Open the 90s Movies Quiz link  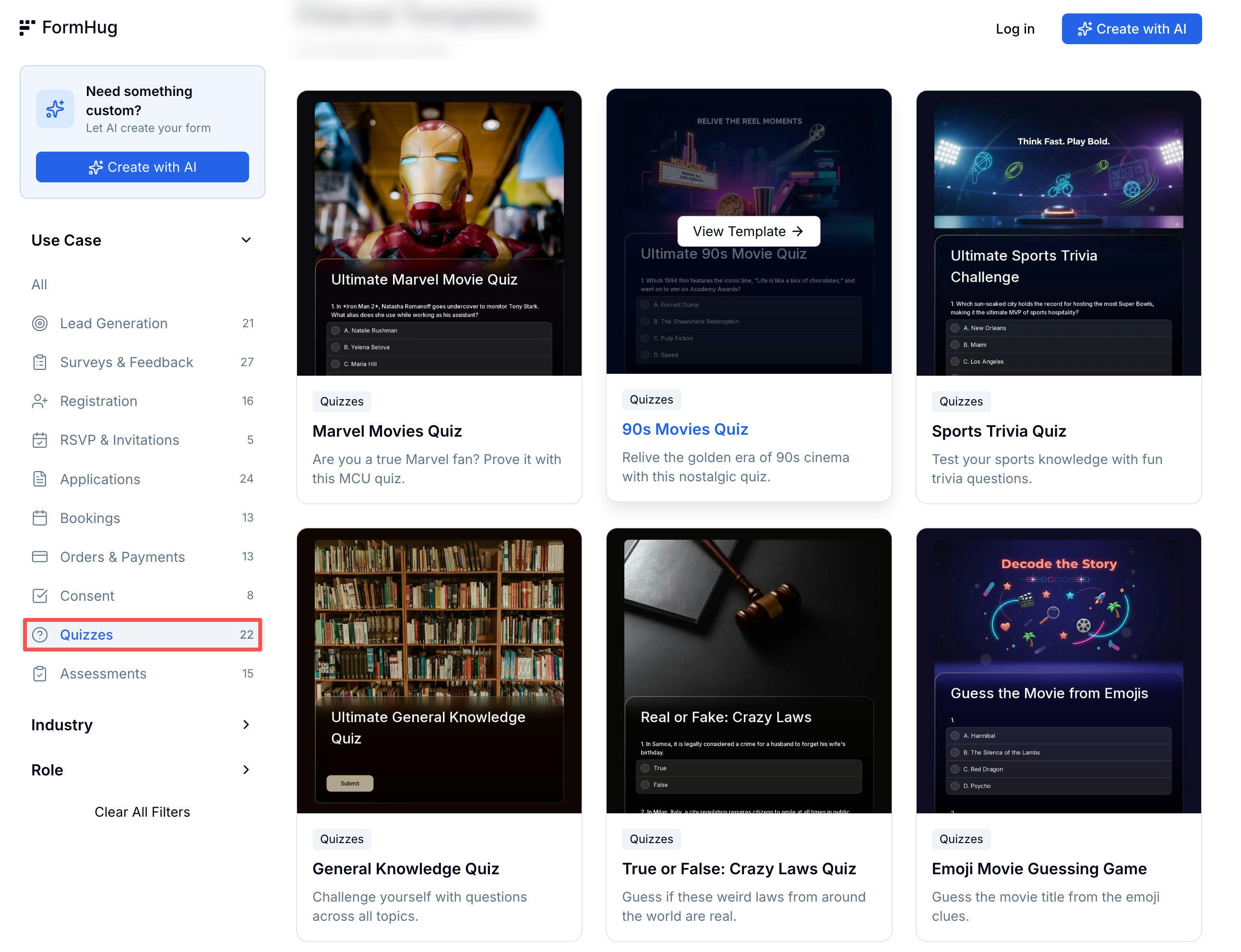tap(684, 429)
